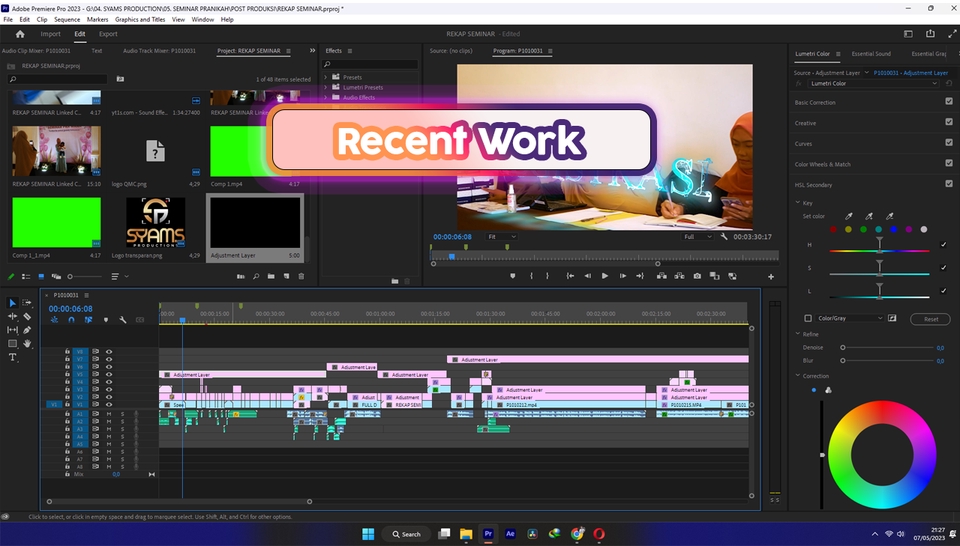Step forward one frame in Program monitor
The height and width of the screenshot is (546, 960).
[623, 276]
